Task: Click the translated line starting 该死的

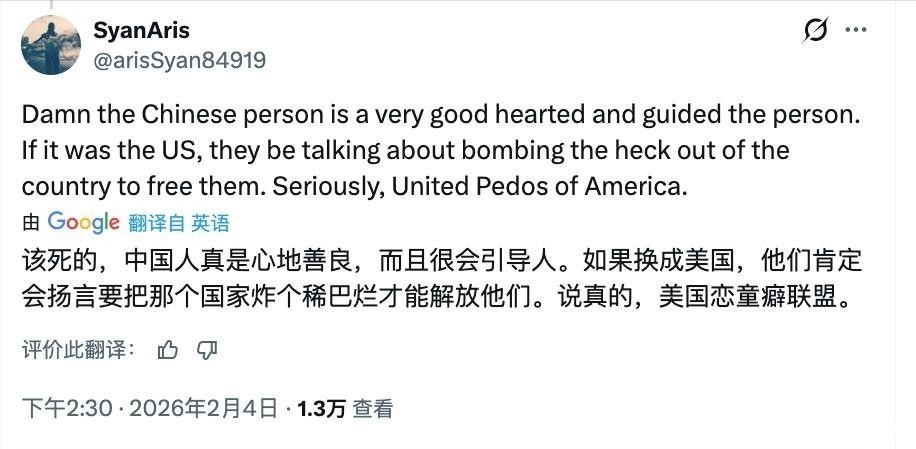Action: point(441,262)
